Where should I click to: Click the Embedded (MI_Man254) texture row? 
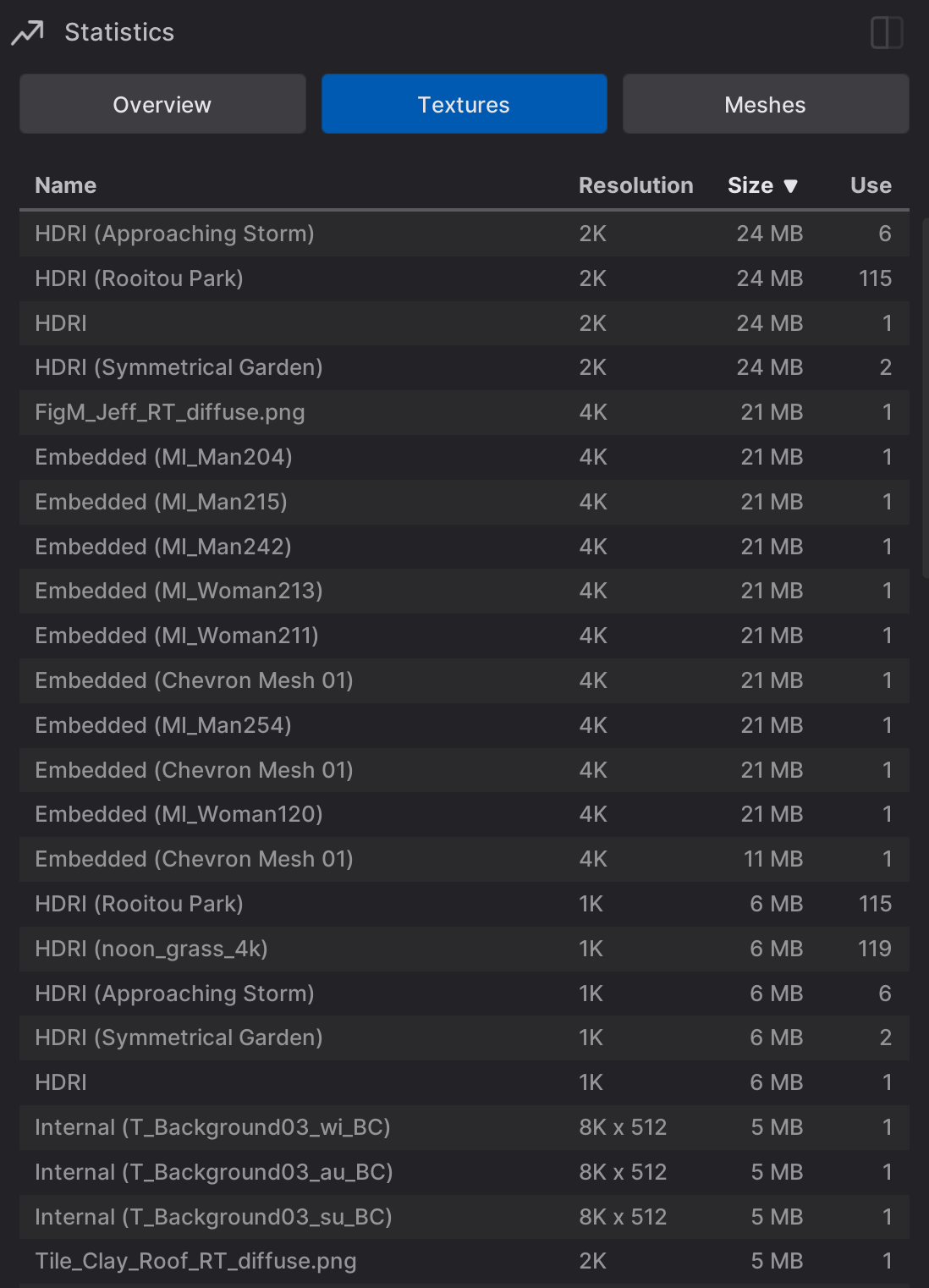coord(163,725)
